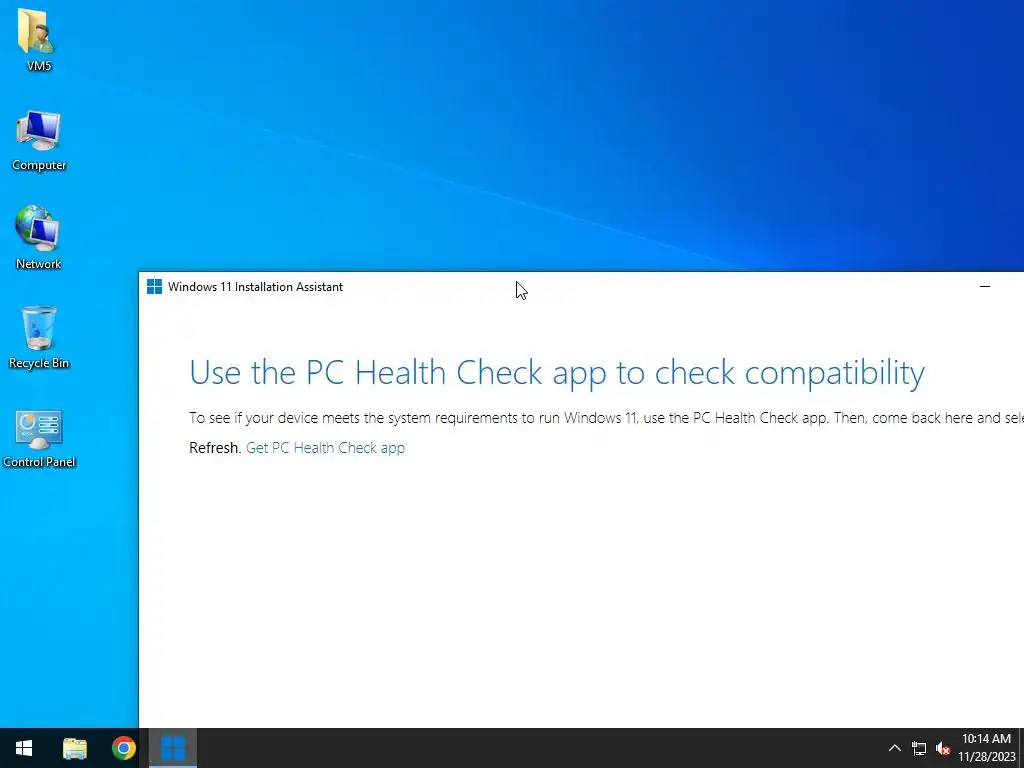The height and width of the screenshot is (768, 1024).
Task: Click the 'Windows 11 Installation Assistant' title text
Action: point(255,287)
